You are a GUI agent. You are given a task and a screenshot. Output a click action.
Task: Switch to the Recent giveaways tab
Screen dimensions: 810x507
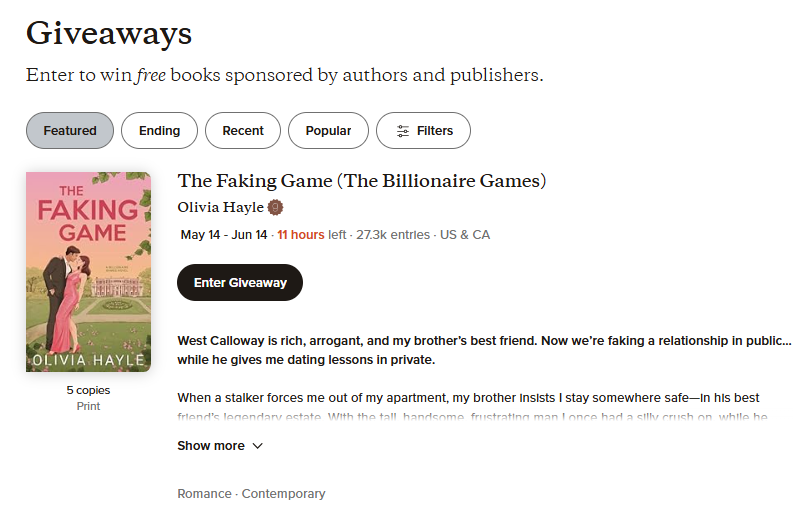point(243,131)
